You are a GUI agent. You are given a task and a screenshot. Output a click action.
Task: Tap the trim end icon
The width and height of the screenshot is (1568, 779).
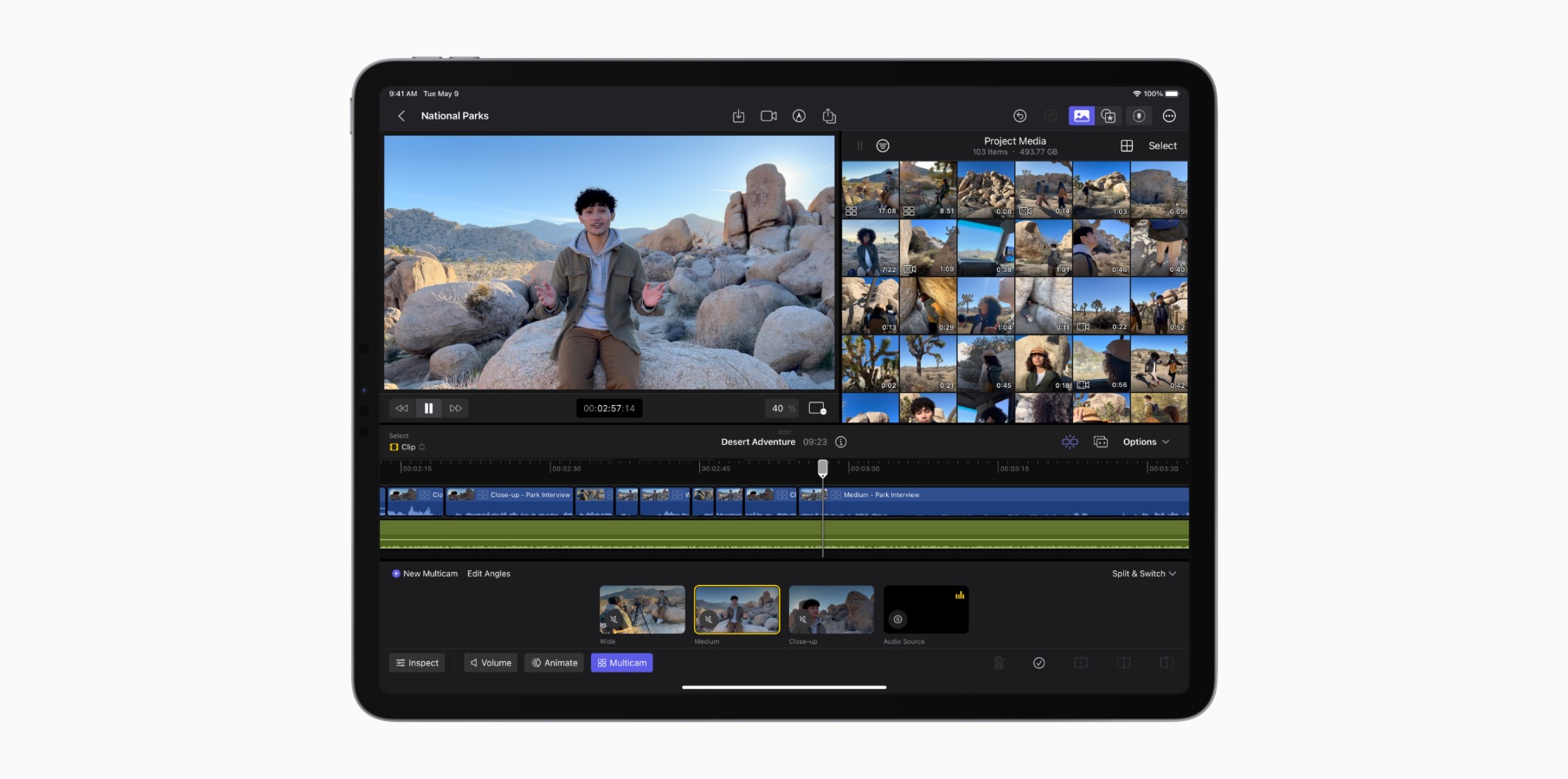click(1166, 663)
